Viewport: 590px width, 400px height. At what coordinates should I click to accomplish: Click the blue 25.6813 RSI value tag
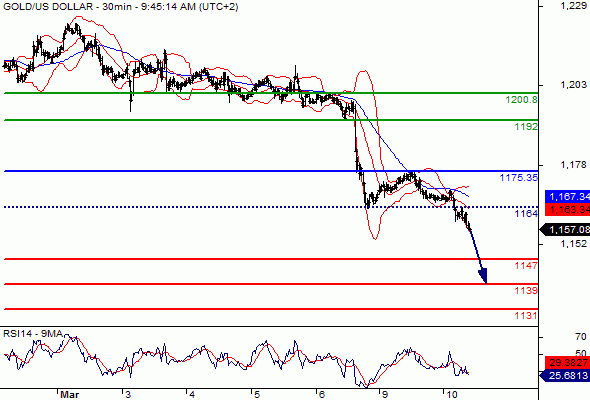(566, 375)
